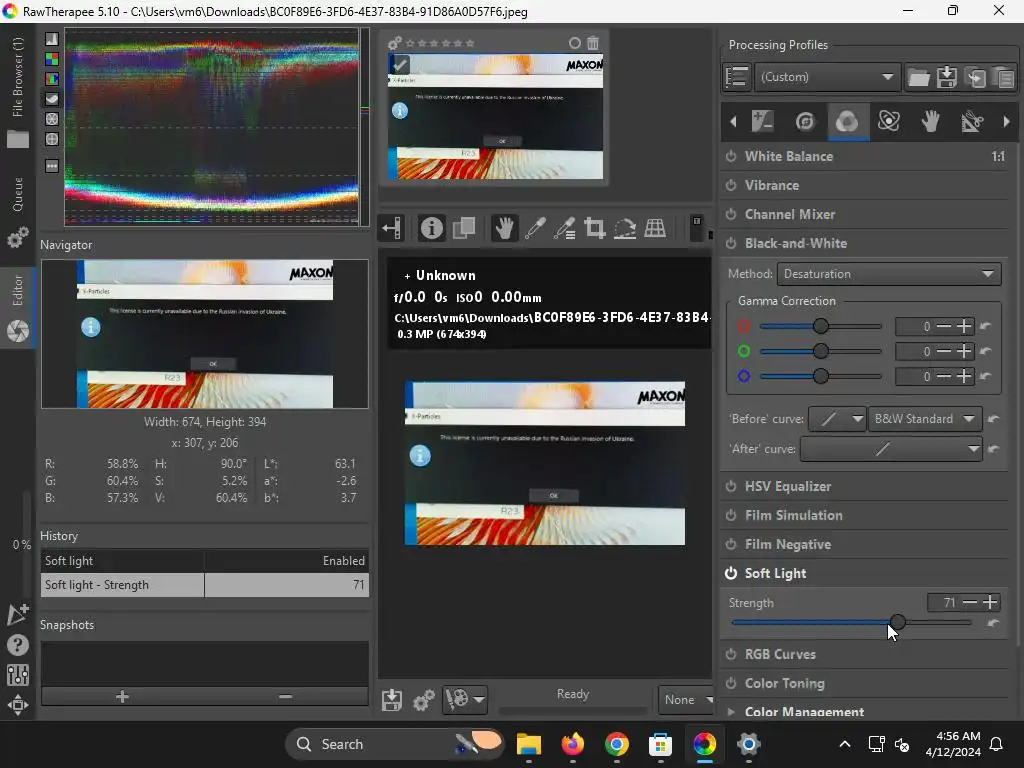Activate the lockable color picker tool
The width and height of the screenshot is (1024, 768).
click(564, 228)
